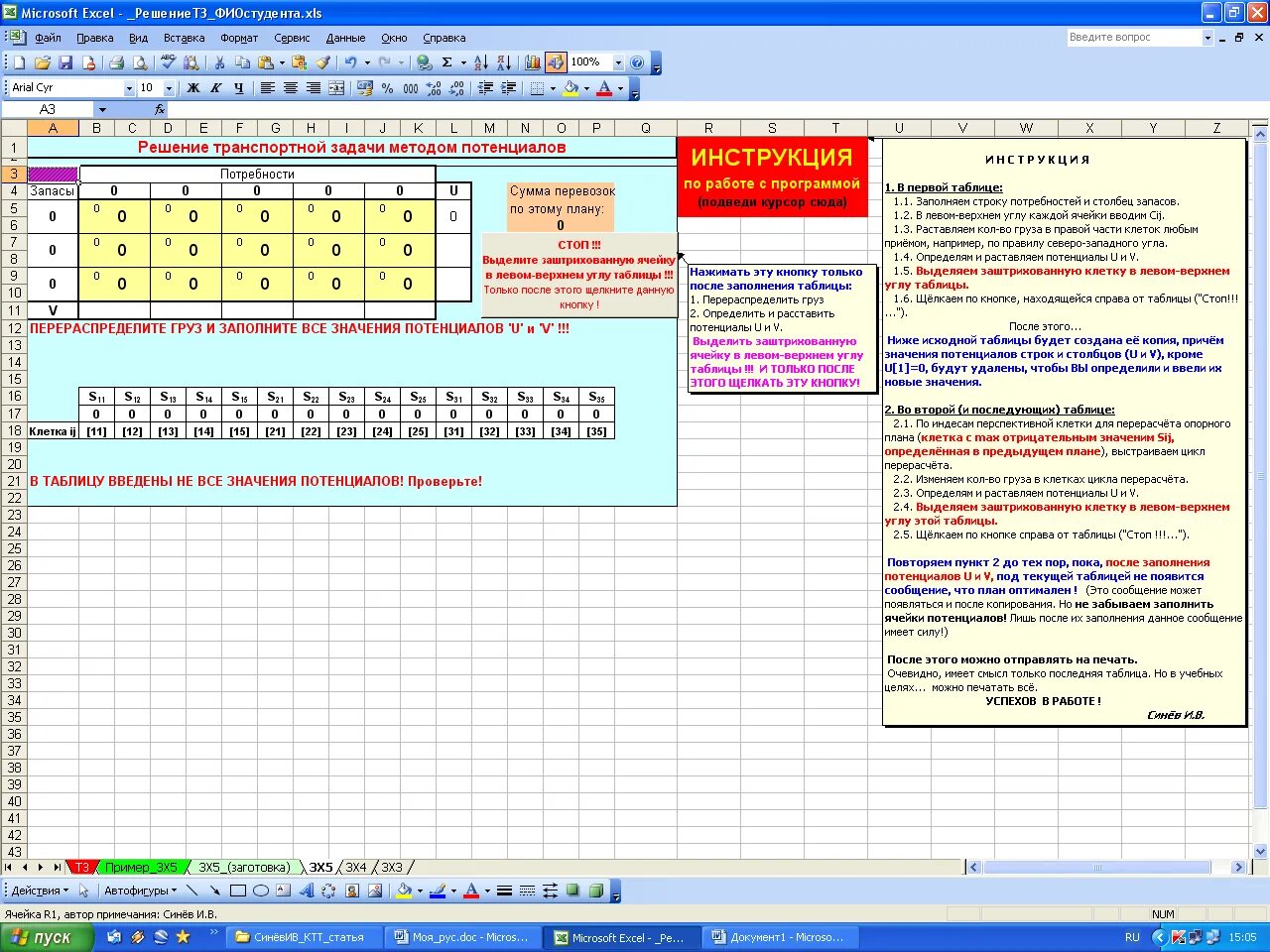
Task: Open Документ1 Word window in taskbar
Action: point(781,937)
